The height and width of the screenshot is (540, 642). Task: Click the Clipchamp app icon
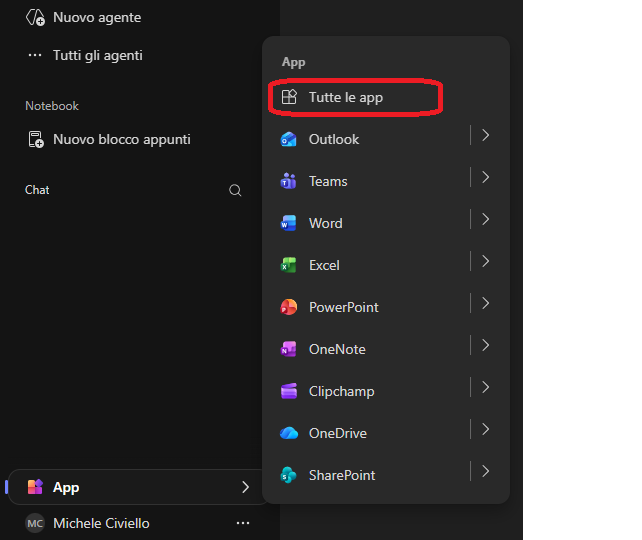[x=289, y=391]
